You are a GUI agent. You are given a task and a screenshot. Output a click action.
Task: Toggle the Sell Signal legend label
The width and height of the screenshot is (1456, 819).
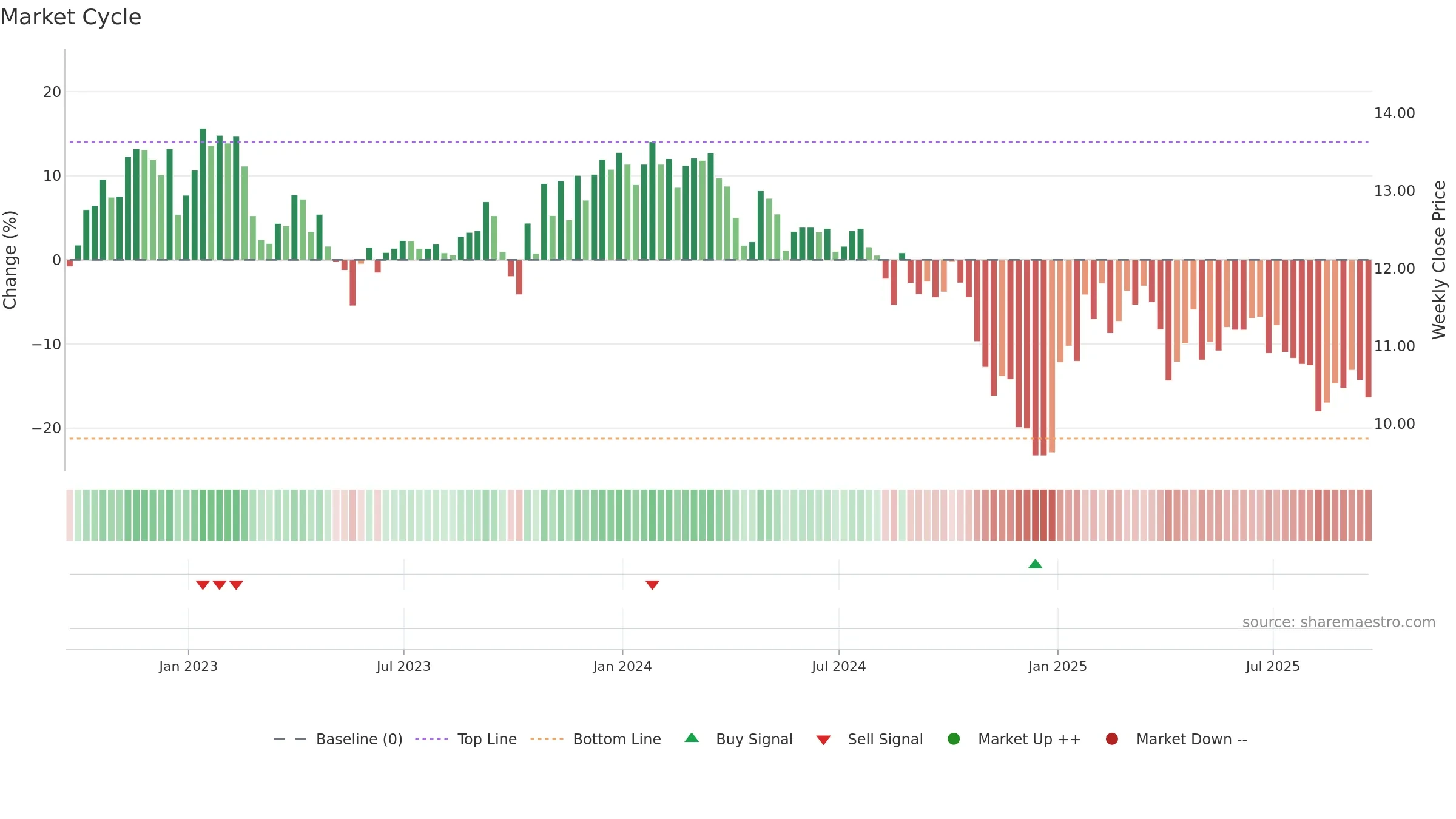click(x=885, y=739)
